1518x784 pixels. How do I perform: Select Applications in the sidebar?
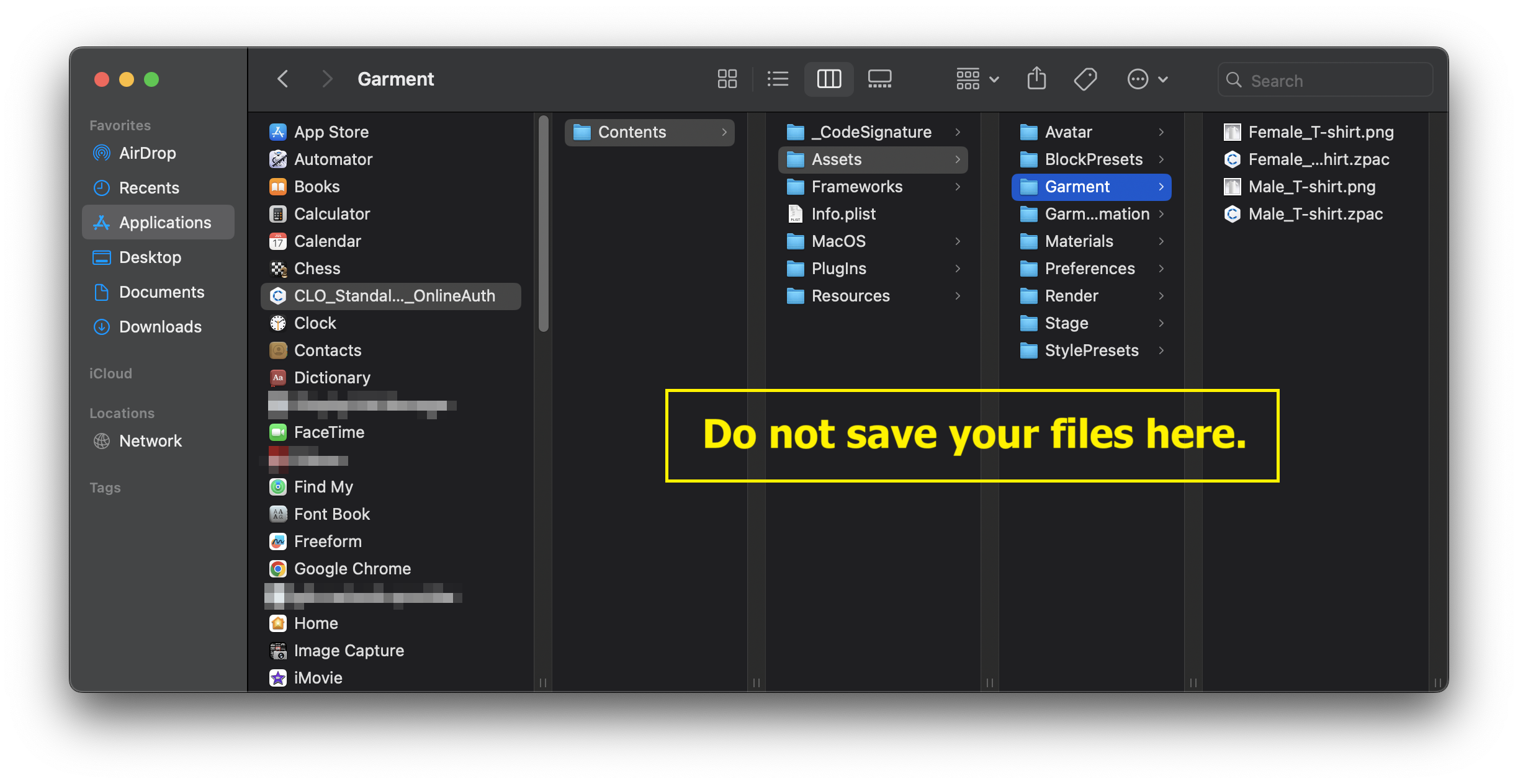pyautogui.click(x=158, y=223)
